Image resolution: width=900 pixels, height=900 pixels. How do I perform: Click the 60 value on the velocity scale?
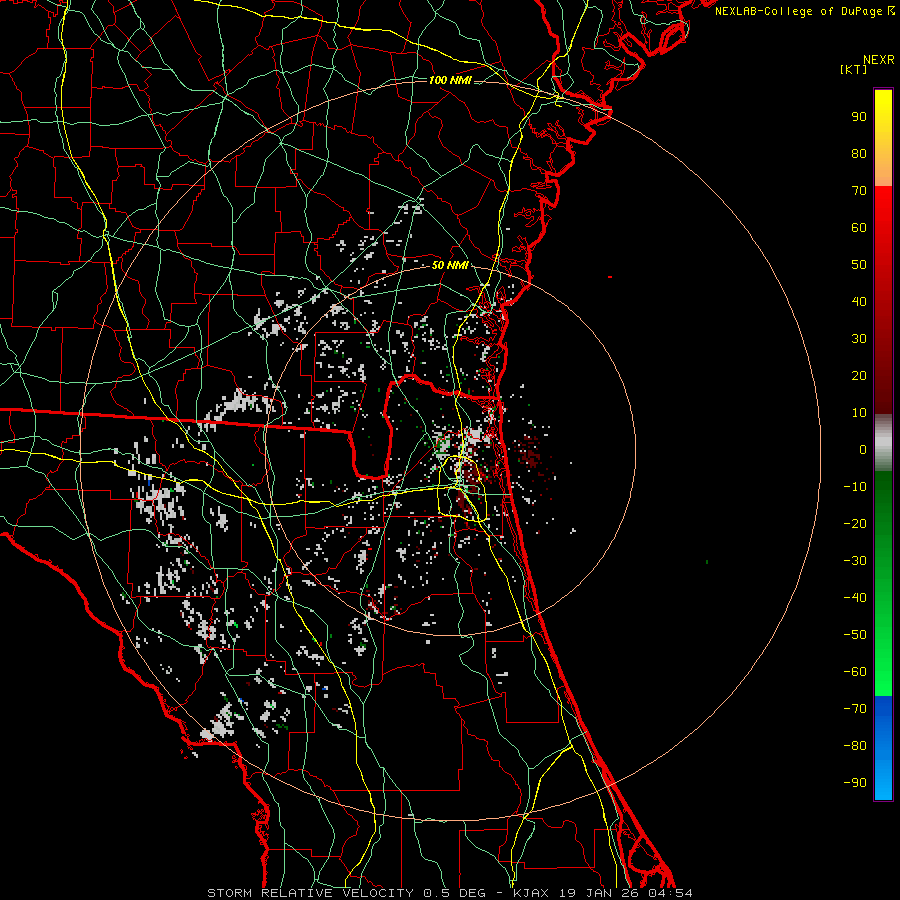coord(859,228)
